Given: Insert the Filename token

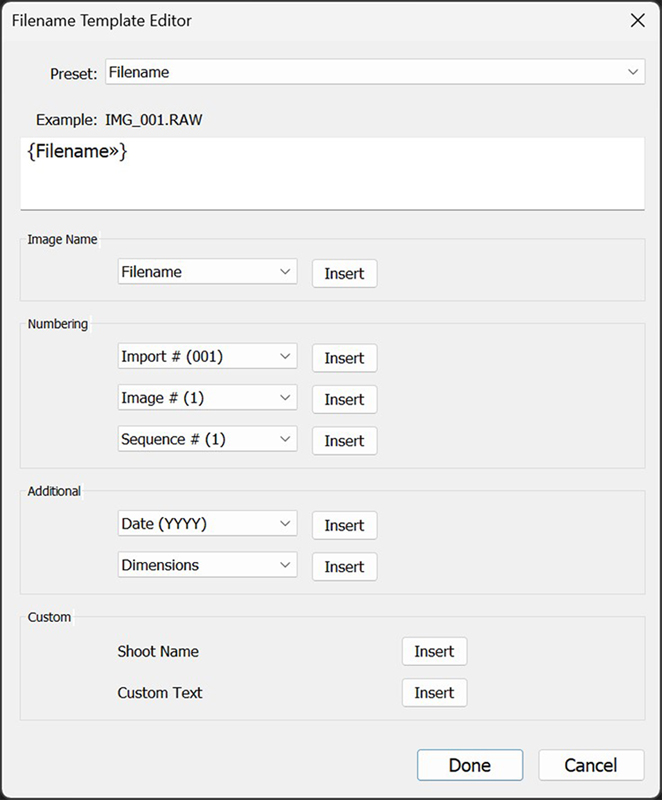Looking at the screenshot, I should point(344,273).
